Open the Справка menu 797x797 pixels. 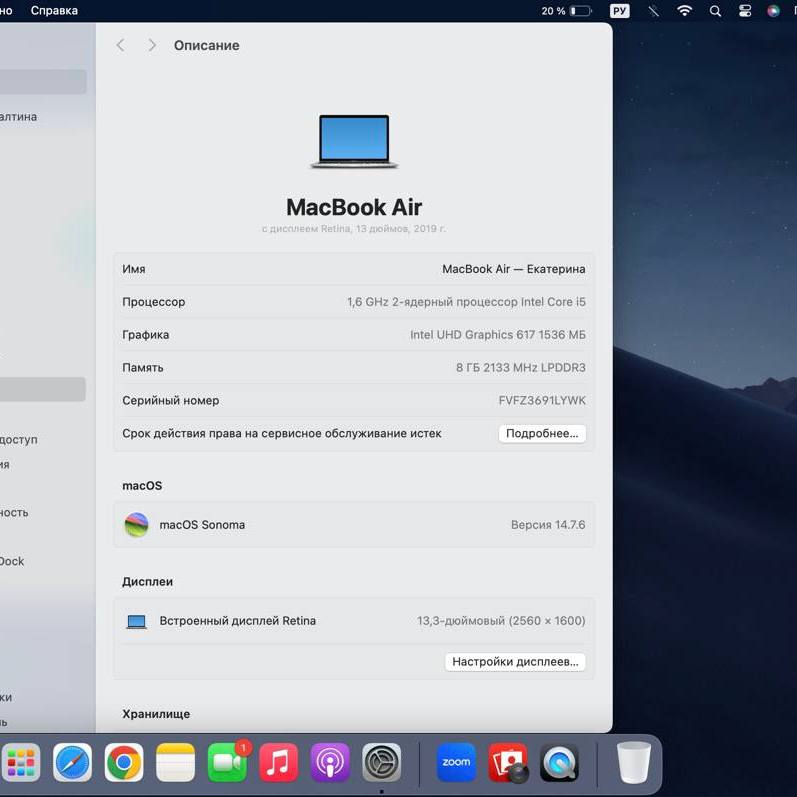[54, 11]
